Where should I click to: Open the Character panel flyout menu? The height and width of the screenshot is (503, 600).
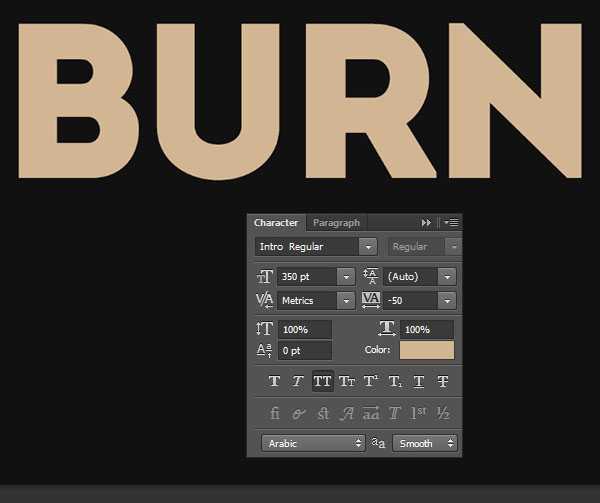pos(452,223)
